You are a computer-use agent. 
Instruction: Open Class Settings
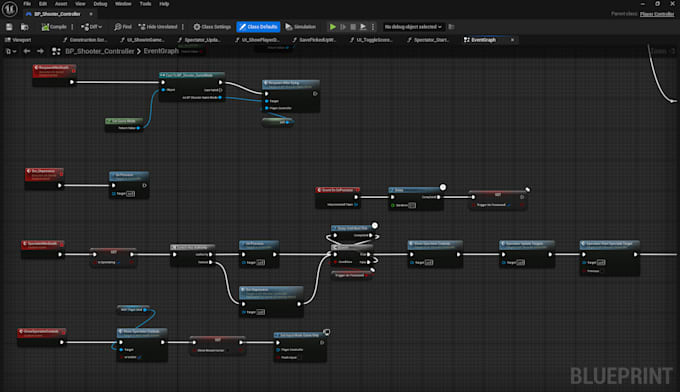212,27
